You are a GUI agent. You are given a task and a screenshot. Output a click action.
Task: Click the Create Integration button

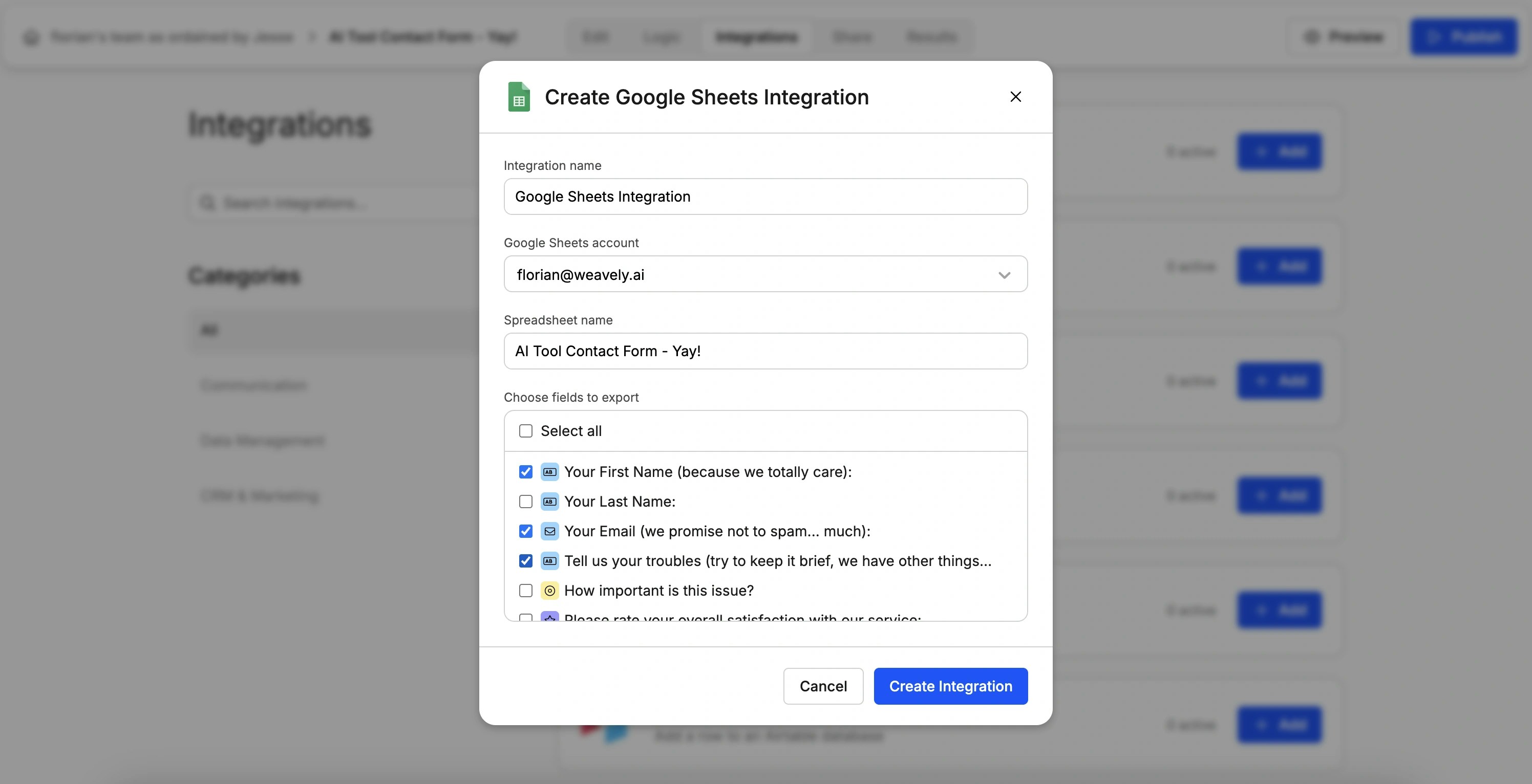pyautogui.click(x=950, y=686)
